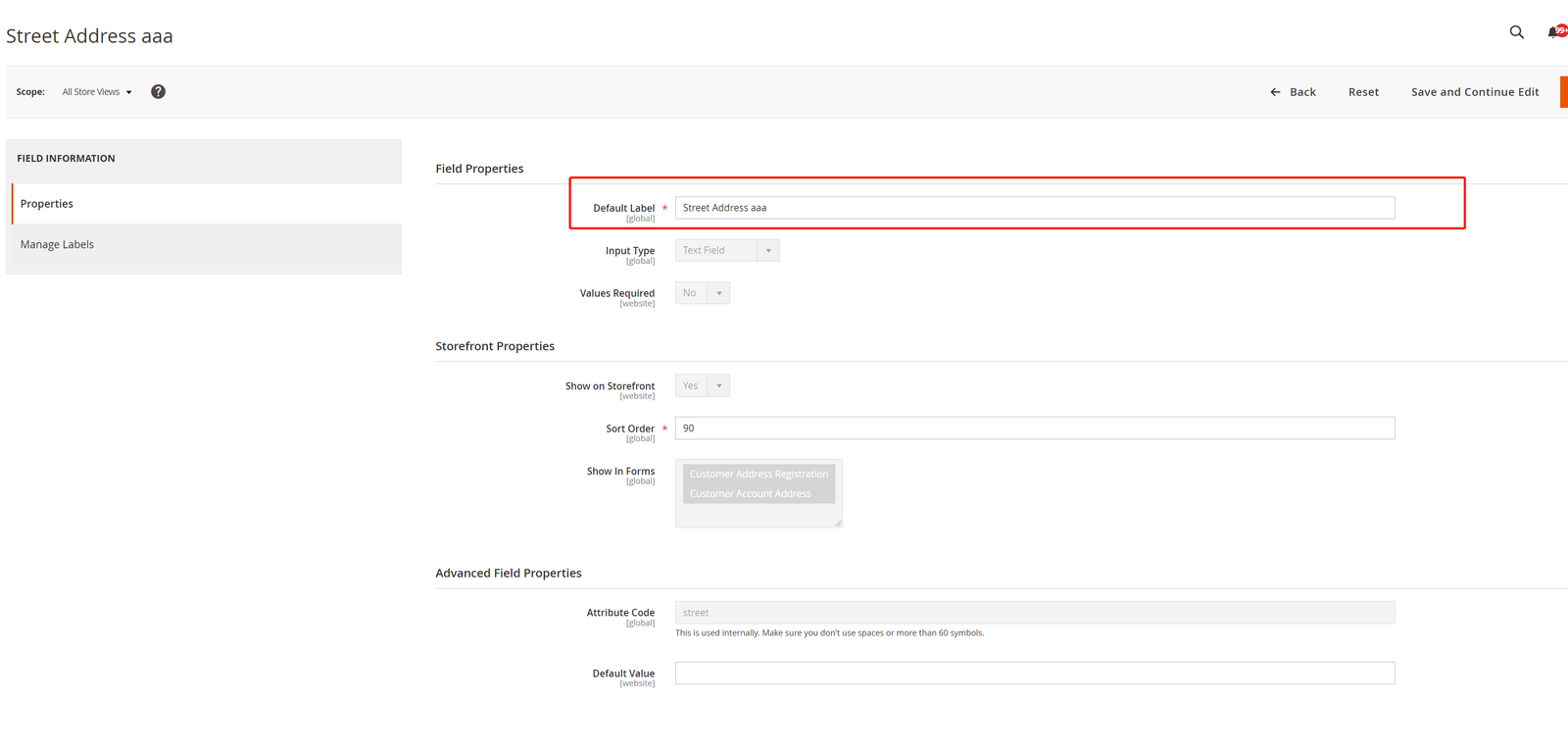Click the Attribute Code field
1568x755 pixels.
(1034, 613)
